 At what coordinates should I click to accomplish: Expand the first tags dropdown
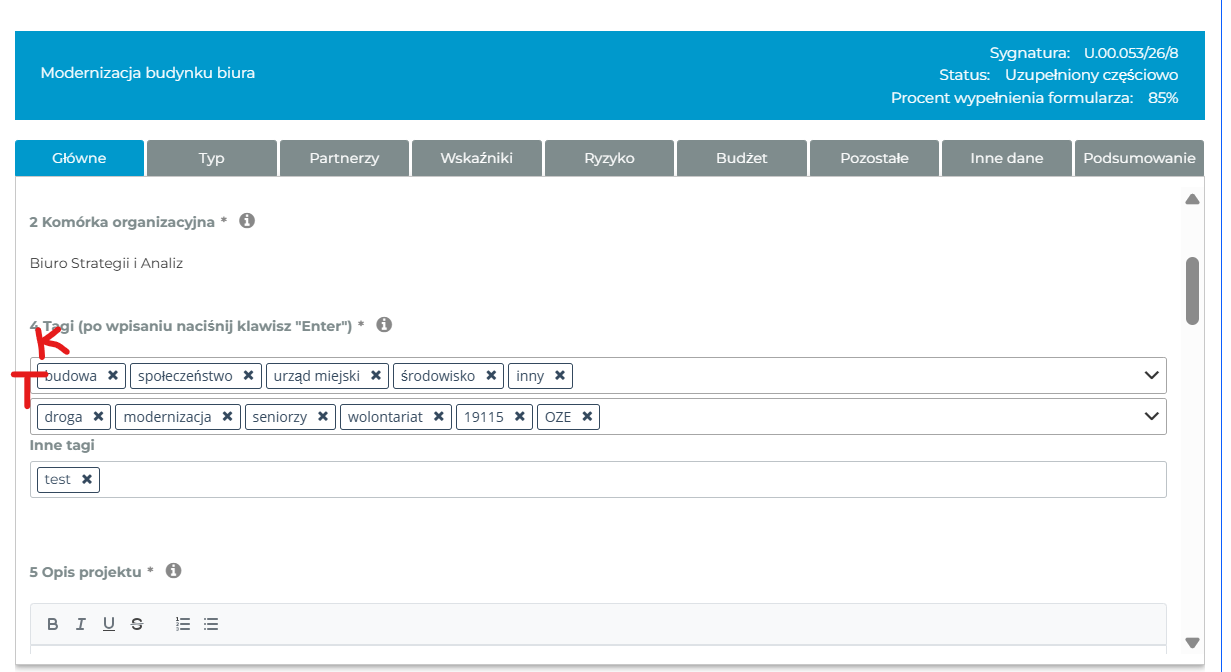1151,376
